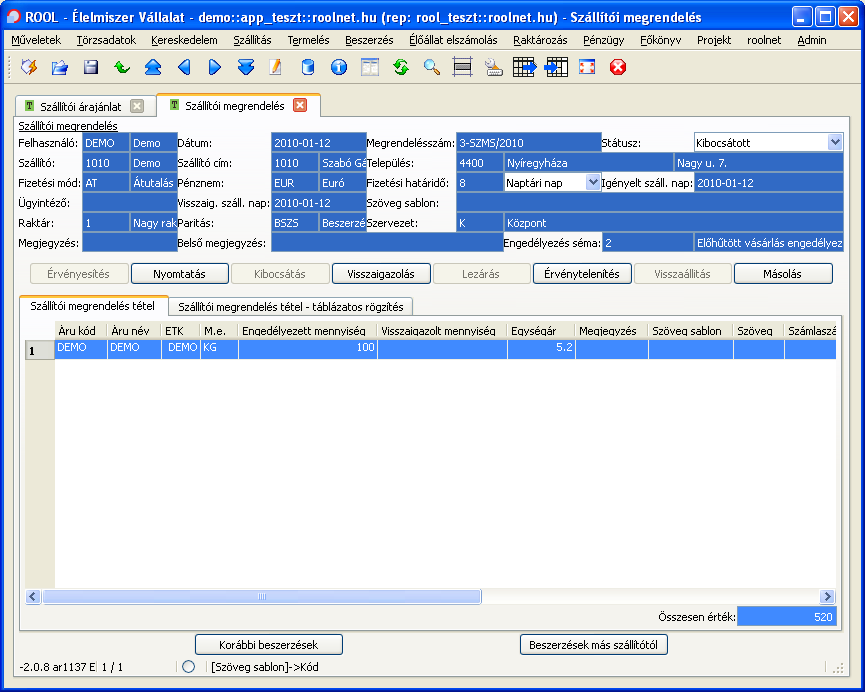The width and height of the screenshot is (866, 692).
Task: Click the floppy disk save icon
Action: tap(91, 67)
